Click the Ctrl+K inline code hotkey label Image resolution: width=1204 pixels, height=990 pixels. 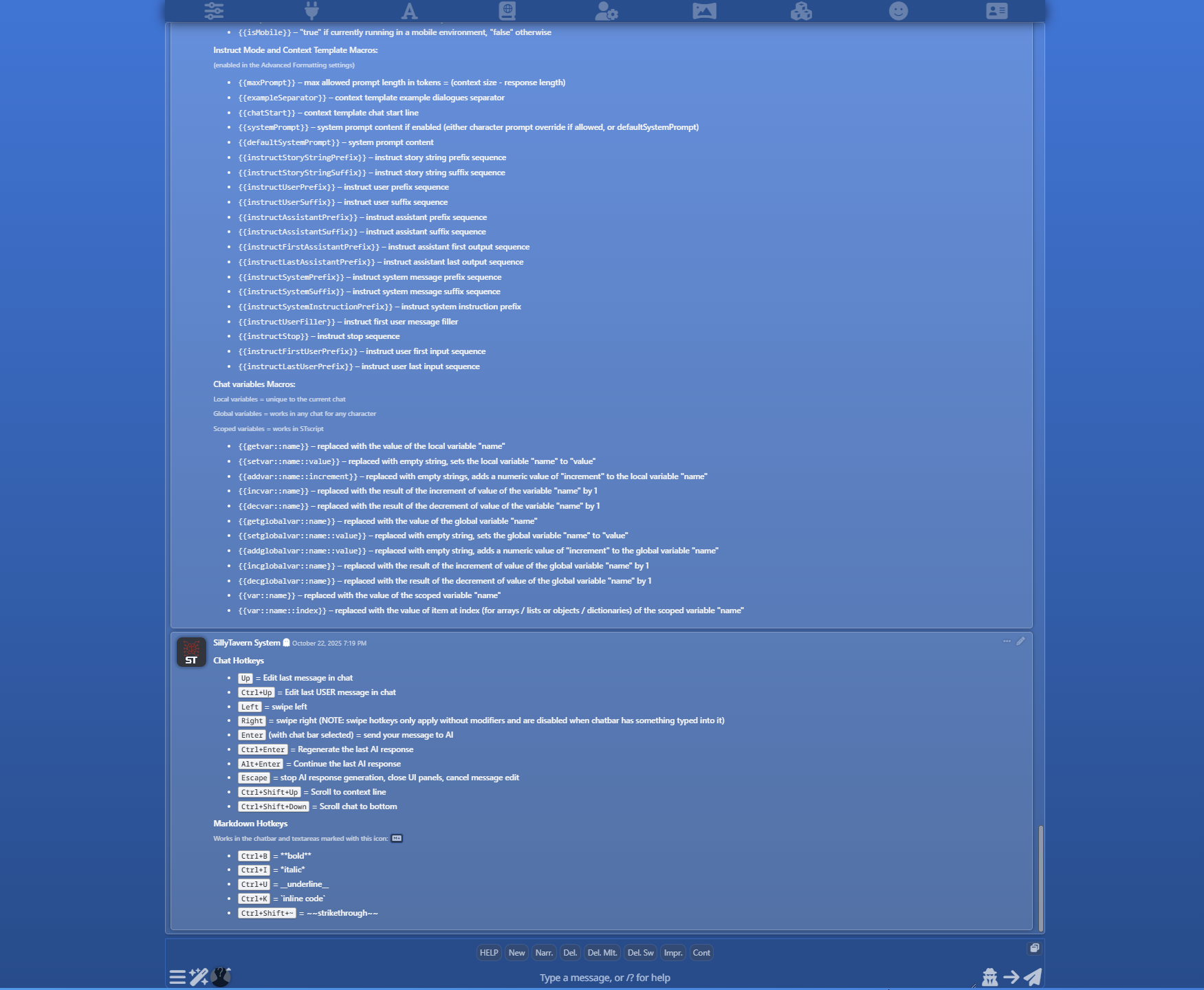254,899
